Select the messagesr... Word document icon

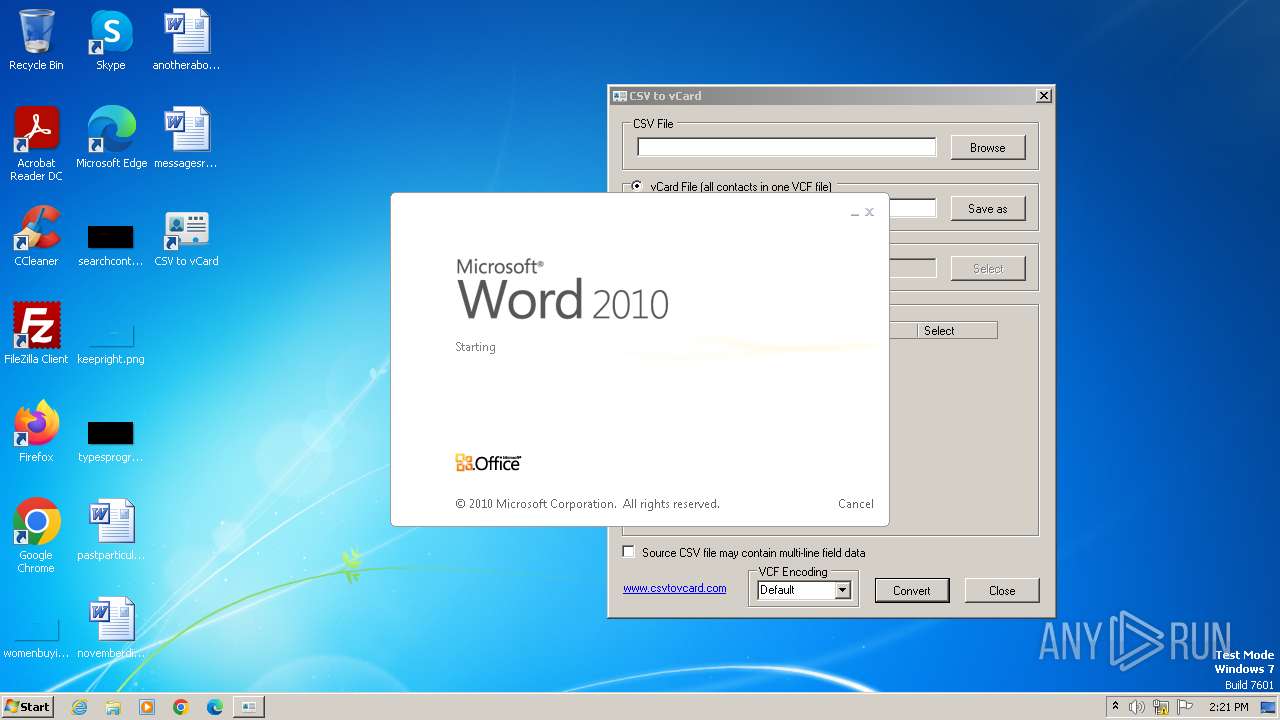point(186,138)
